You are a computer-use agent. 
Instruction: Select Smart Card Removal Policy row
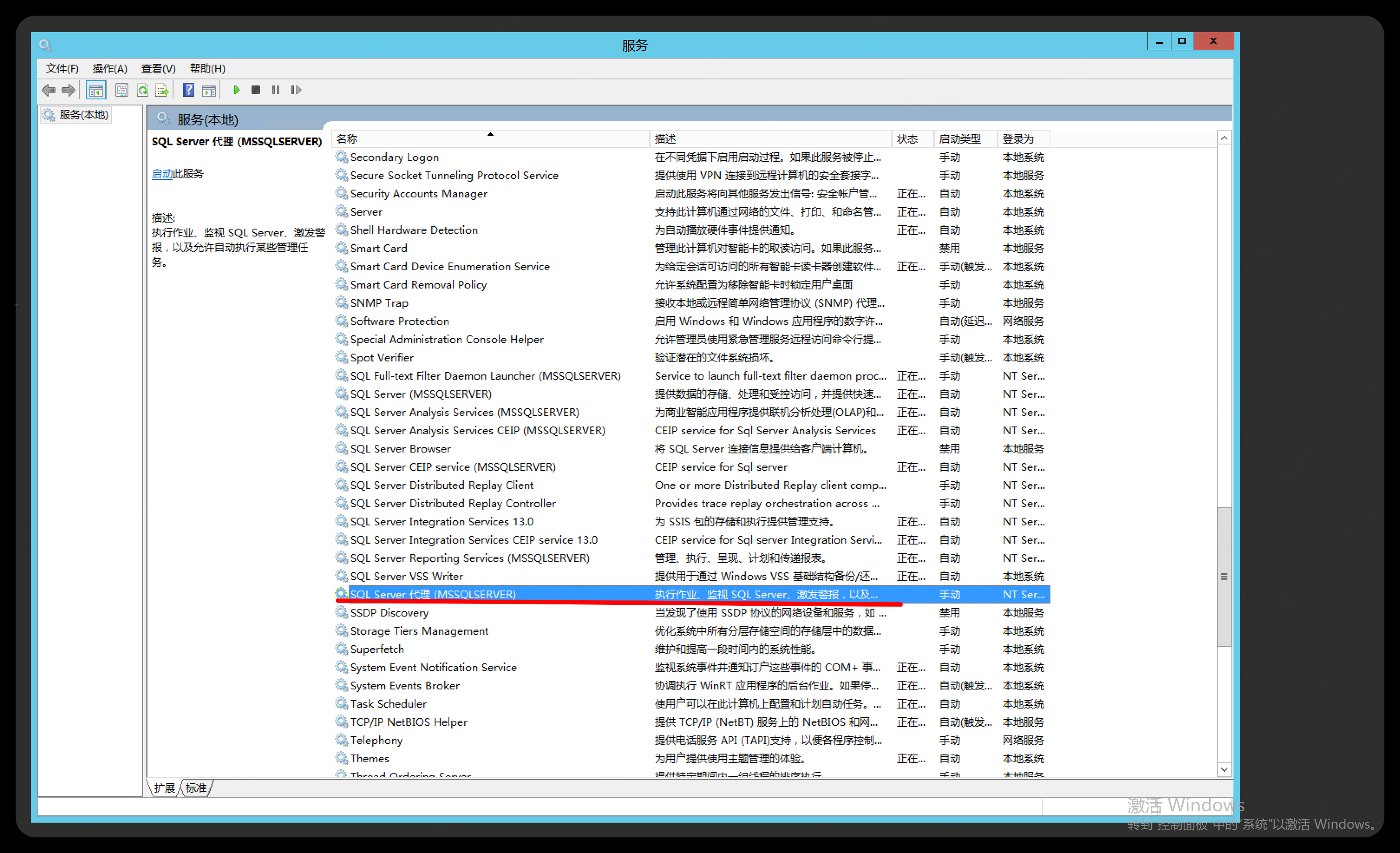point(691,284)
